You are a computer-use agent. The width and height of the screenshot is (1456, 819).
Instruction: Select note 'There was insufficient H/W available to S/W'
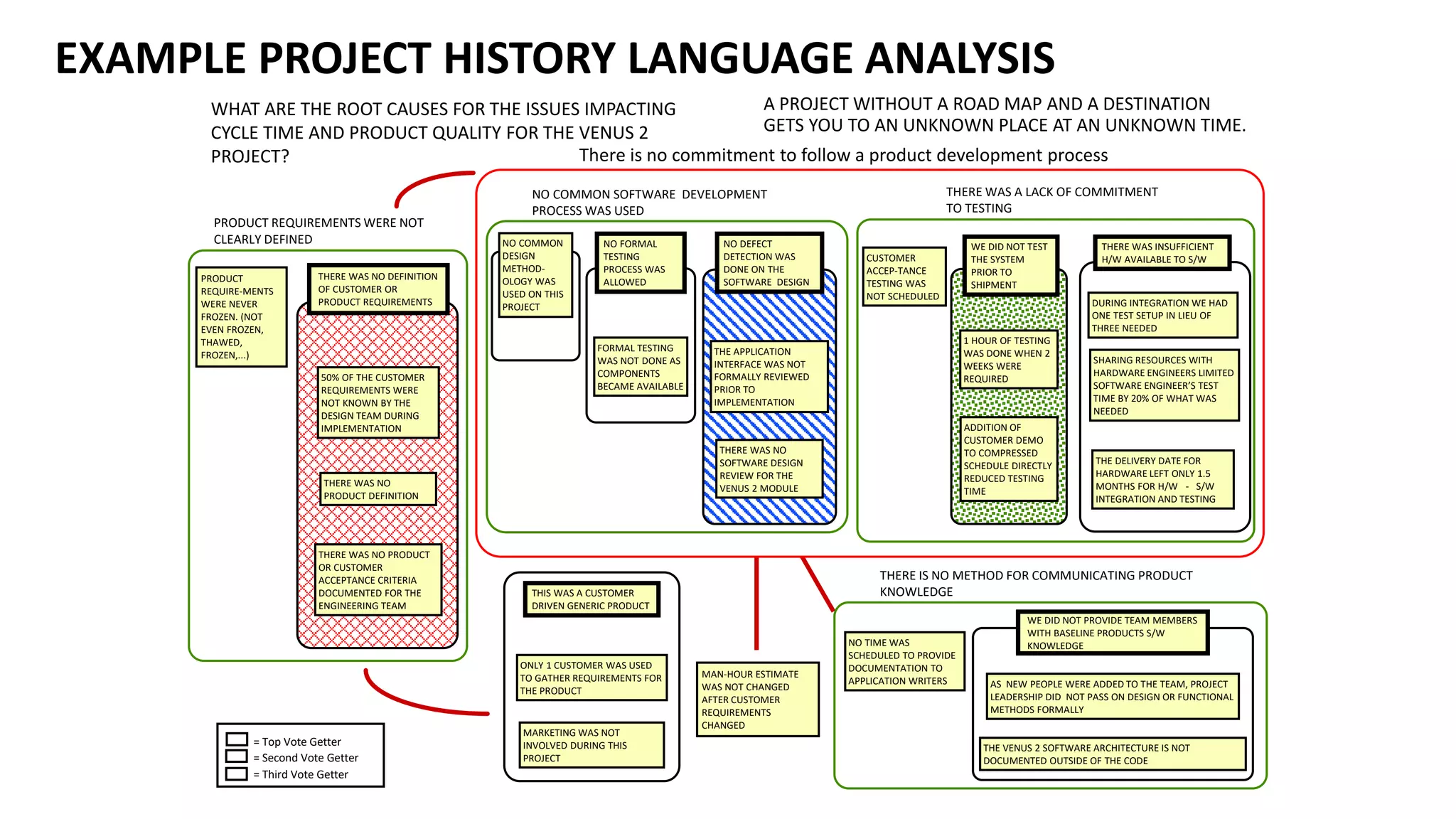(x=1162, y=253)
